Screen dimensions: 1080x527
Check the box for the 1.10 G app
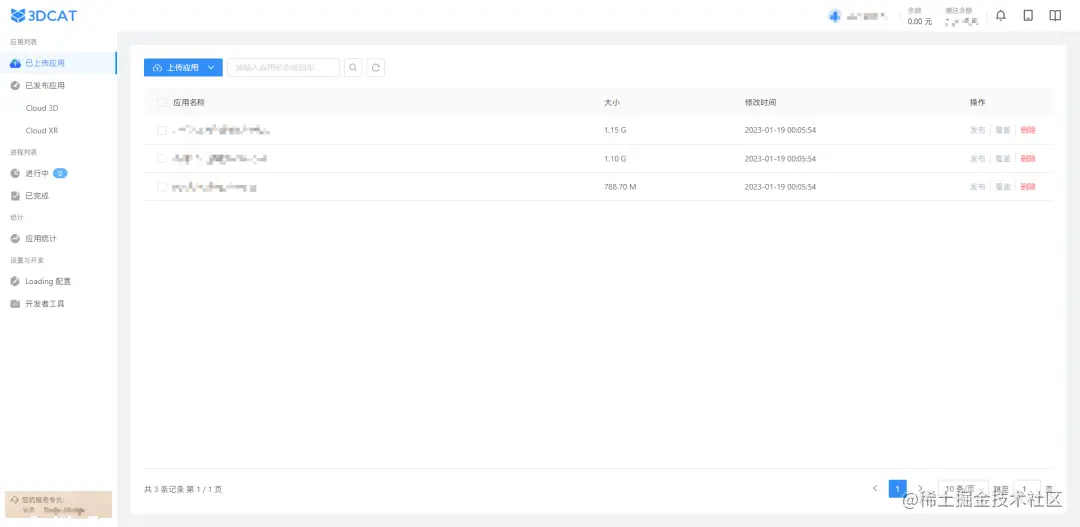click(162, 158)
